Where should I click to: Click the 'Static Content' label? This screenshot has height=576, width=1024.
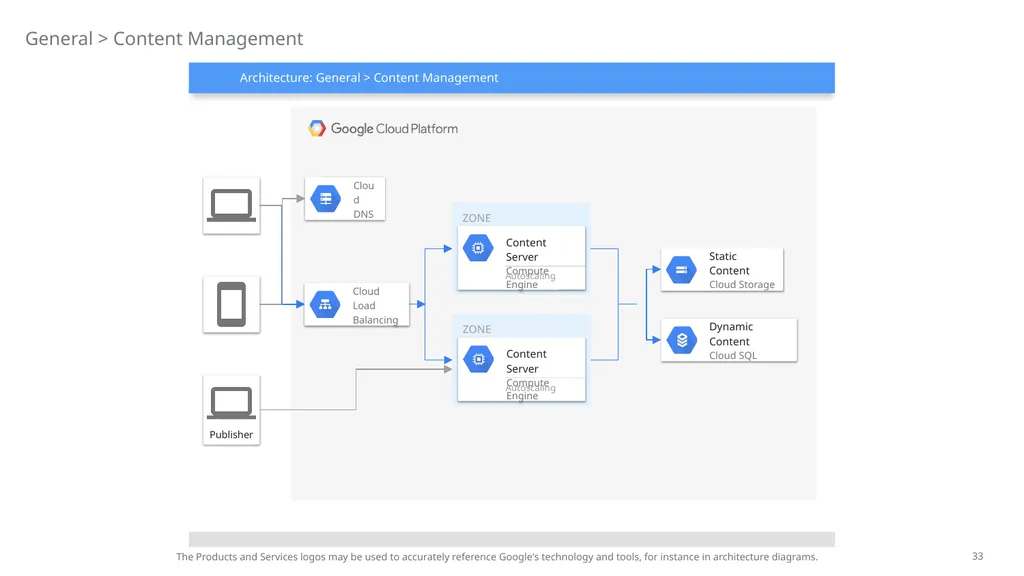point(729,263)
